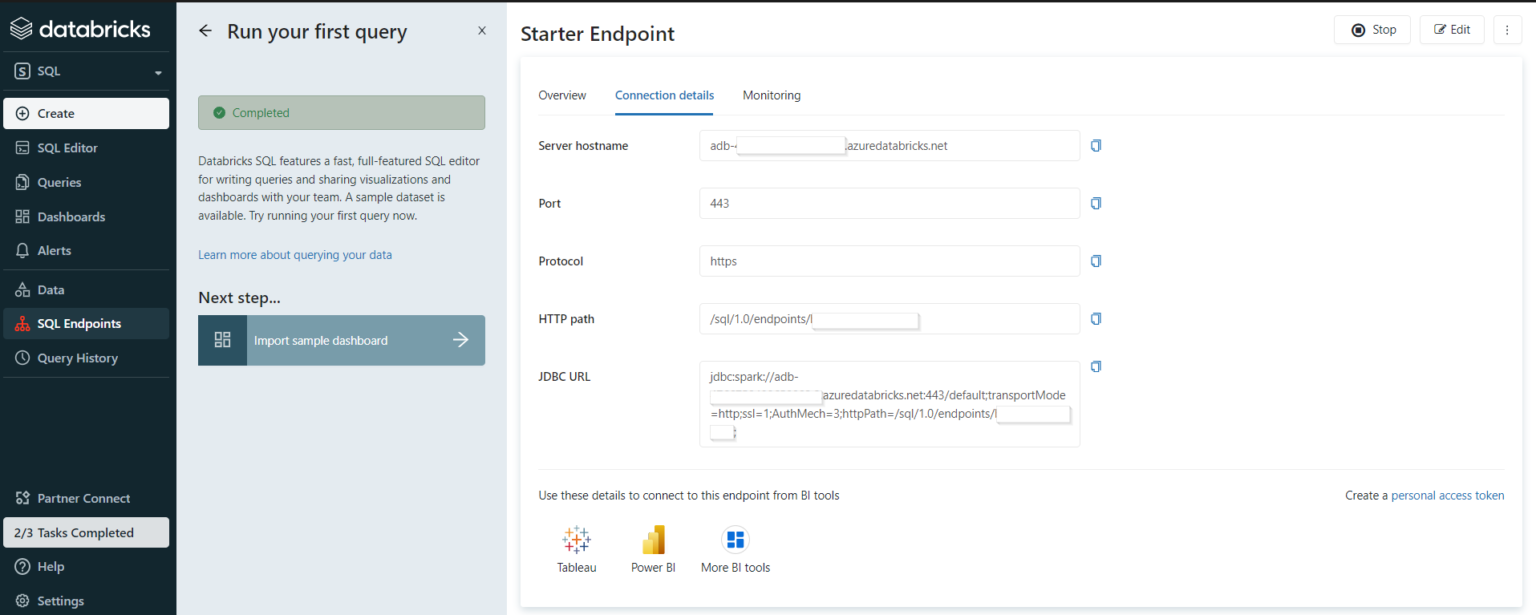Click the Databricks logo

(80, 28)
